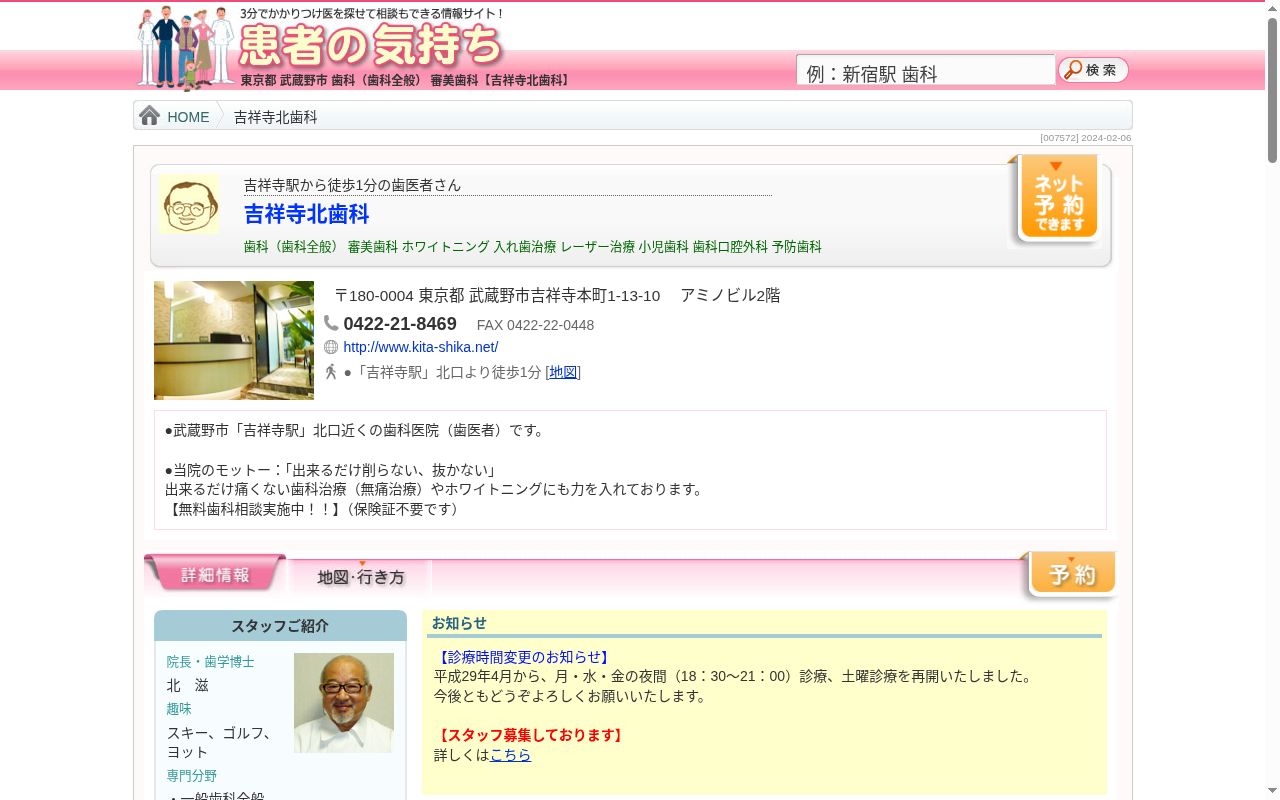Click the 【診療時間変更のお知らせ】 notice title

[523, 657]
